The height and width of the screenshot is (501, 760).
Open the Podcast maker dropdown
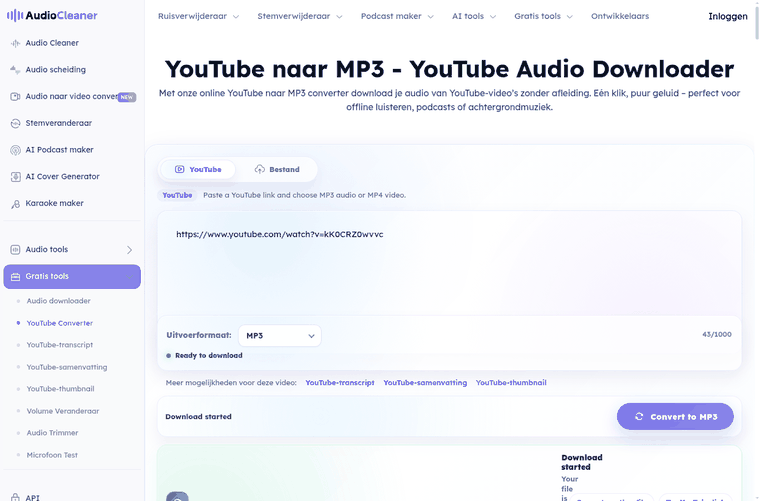[397, 16]
